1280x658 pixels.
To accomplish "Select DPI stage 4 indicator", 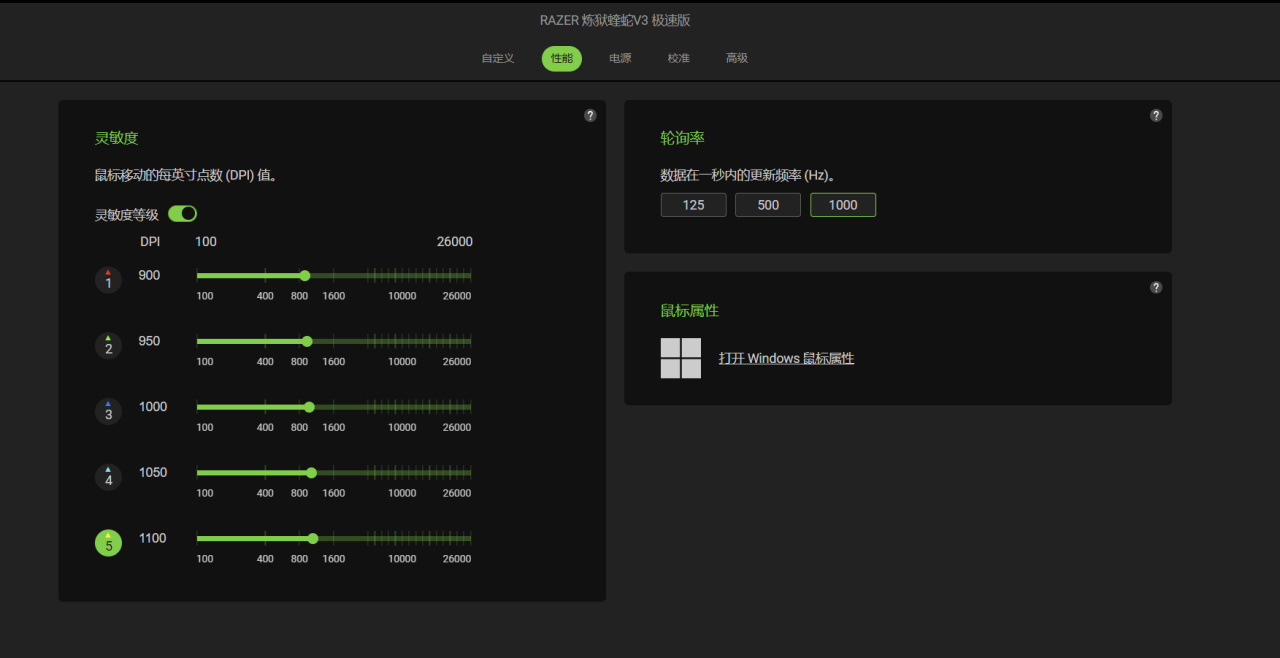I will (x=108, y=477).
